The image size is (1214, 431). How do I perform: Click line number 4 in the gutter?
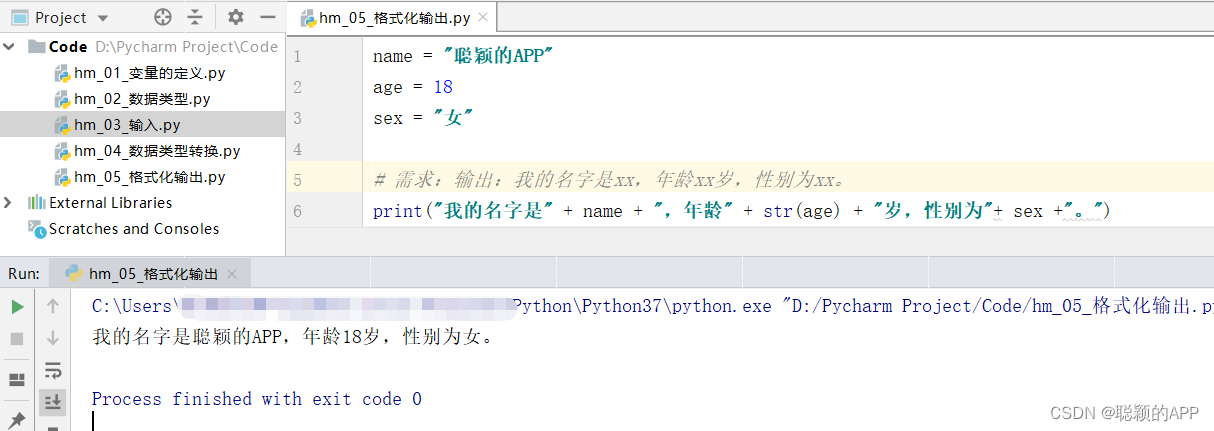(x=297, y=149)
